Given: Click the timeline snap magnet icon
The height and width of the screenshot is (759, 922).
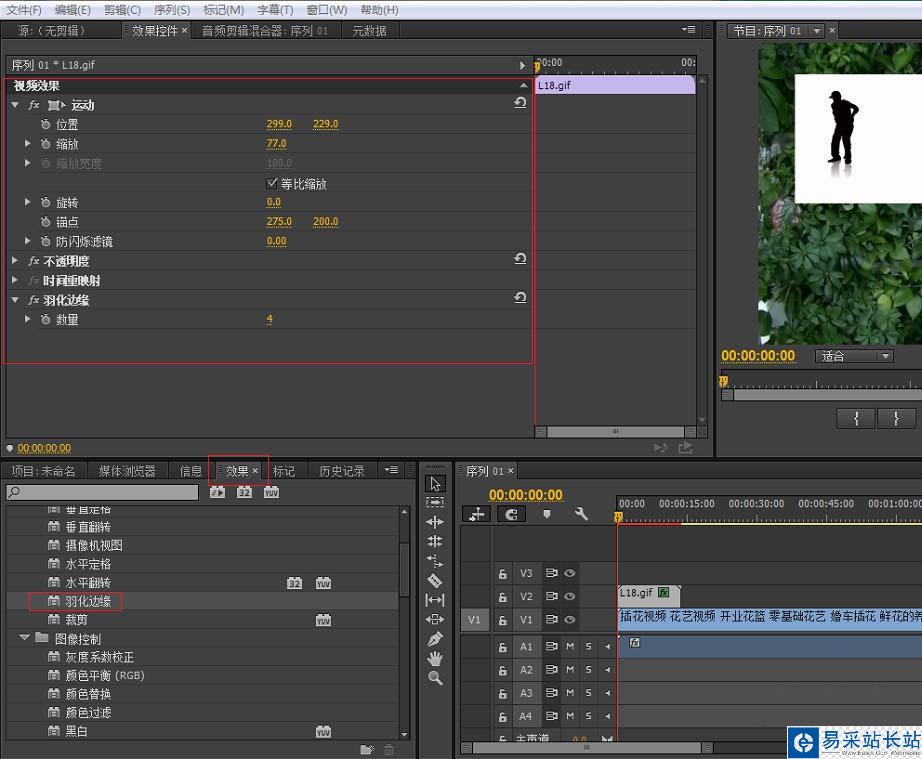Looking at the screenshot, I should [x=512, y=514].
